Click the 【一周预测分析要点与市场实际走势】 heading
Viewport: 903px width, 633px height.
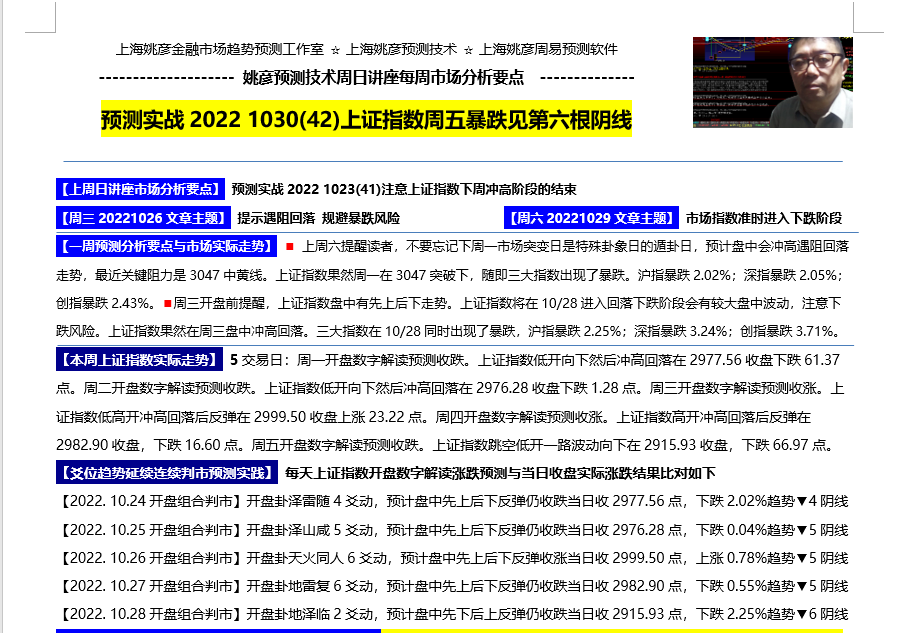click(166, 246)
